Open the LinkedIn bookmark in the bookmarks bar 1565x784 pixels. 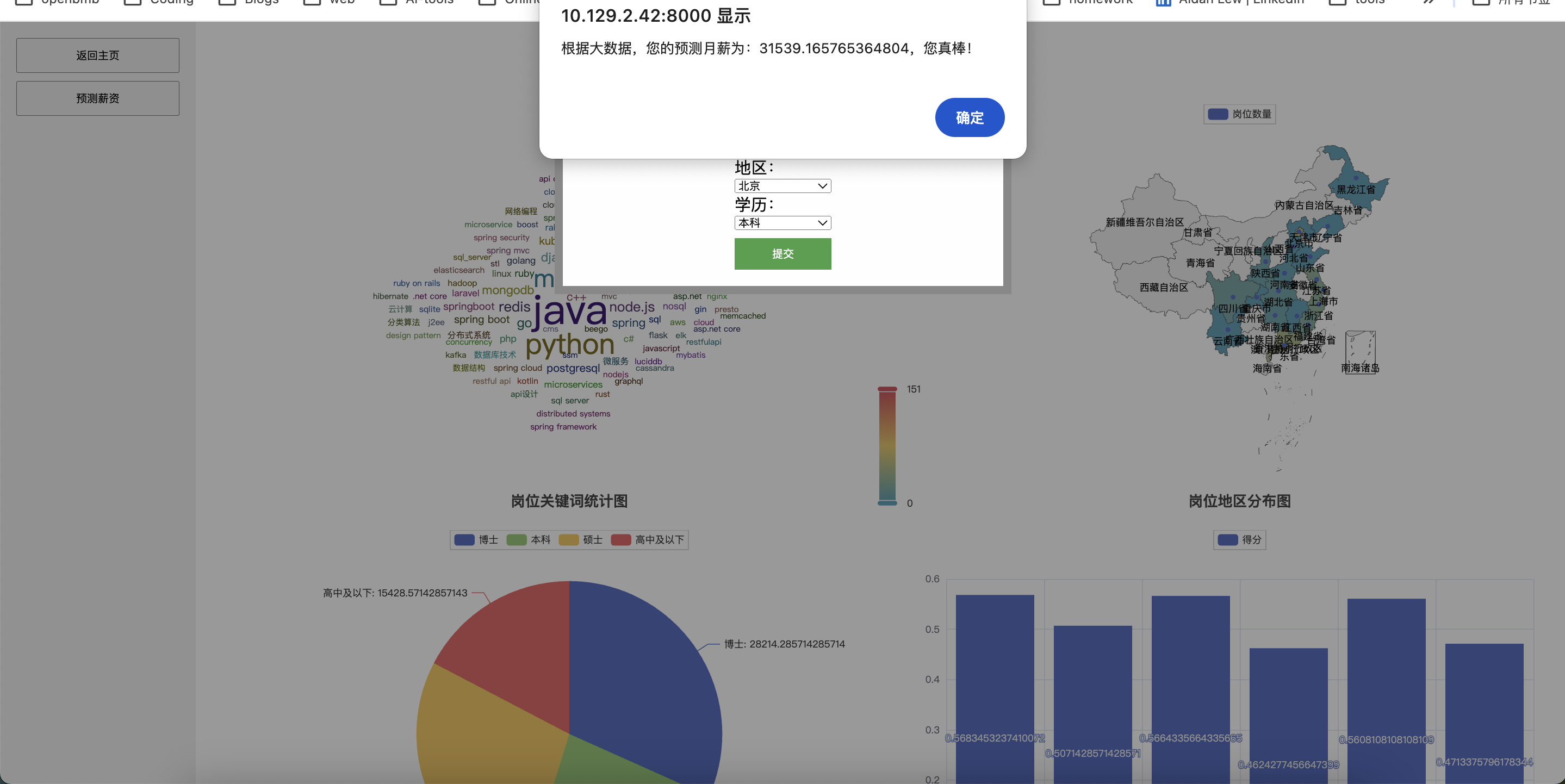(1230, 2)
